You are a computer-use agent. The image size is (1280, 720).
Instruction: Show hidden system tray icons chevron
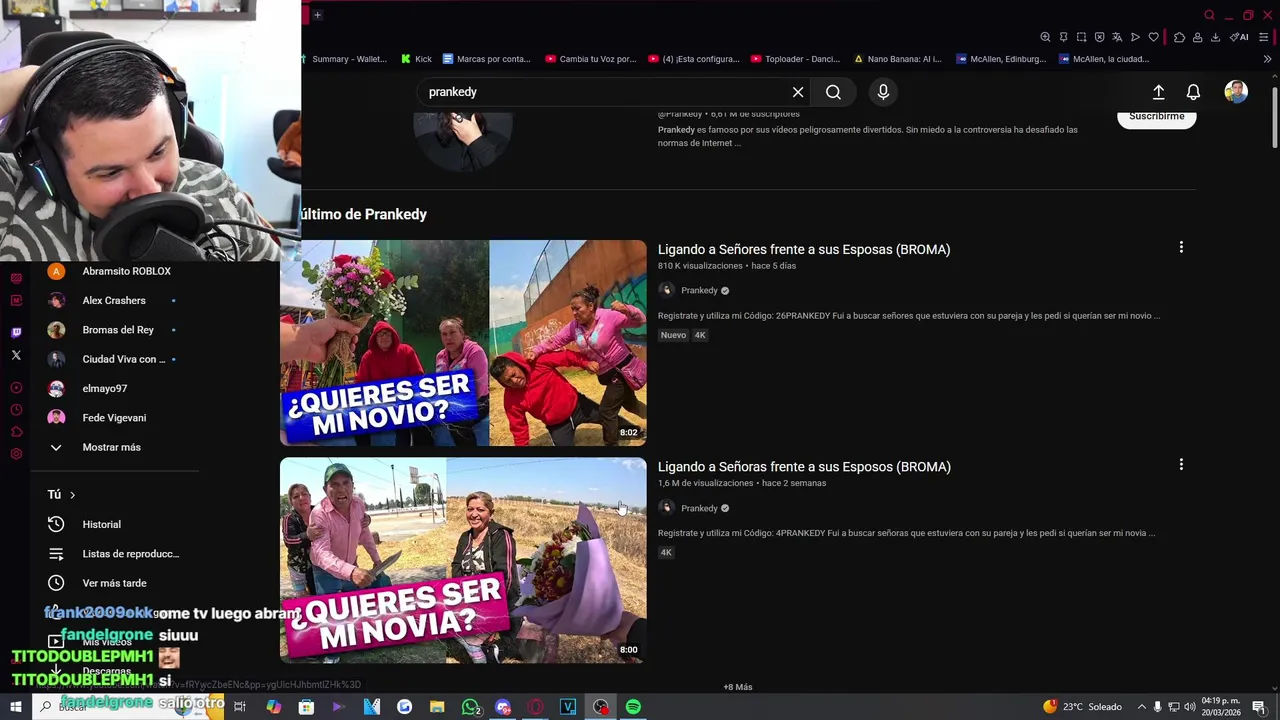[1141, 707]
